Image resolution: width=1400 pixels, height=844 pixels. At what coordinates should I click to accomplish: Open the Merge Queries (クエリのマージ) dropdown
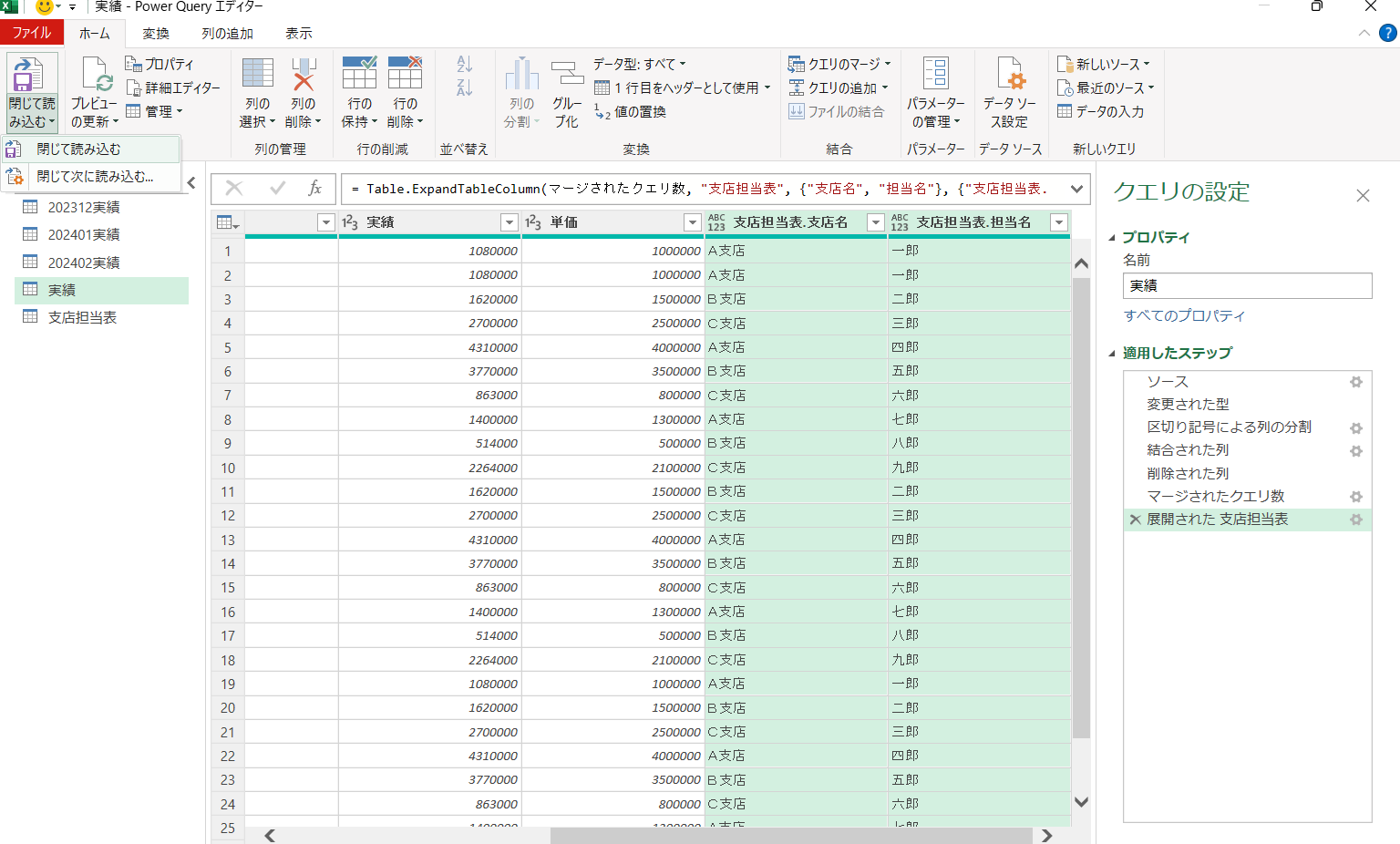tap(839, 64)
